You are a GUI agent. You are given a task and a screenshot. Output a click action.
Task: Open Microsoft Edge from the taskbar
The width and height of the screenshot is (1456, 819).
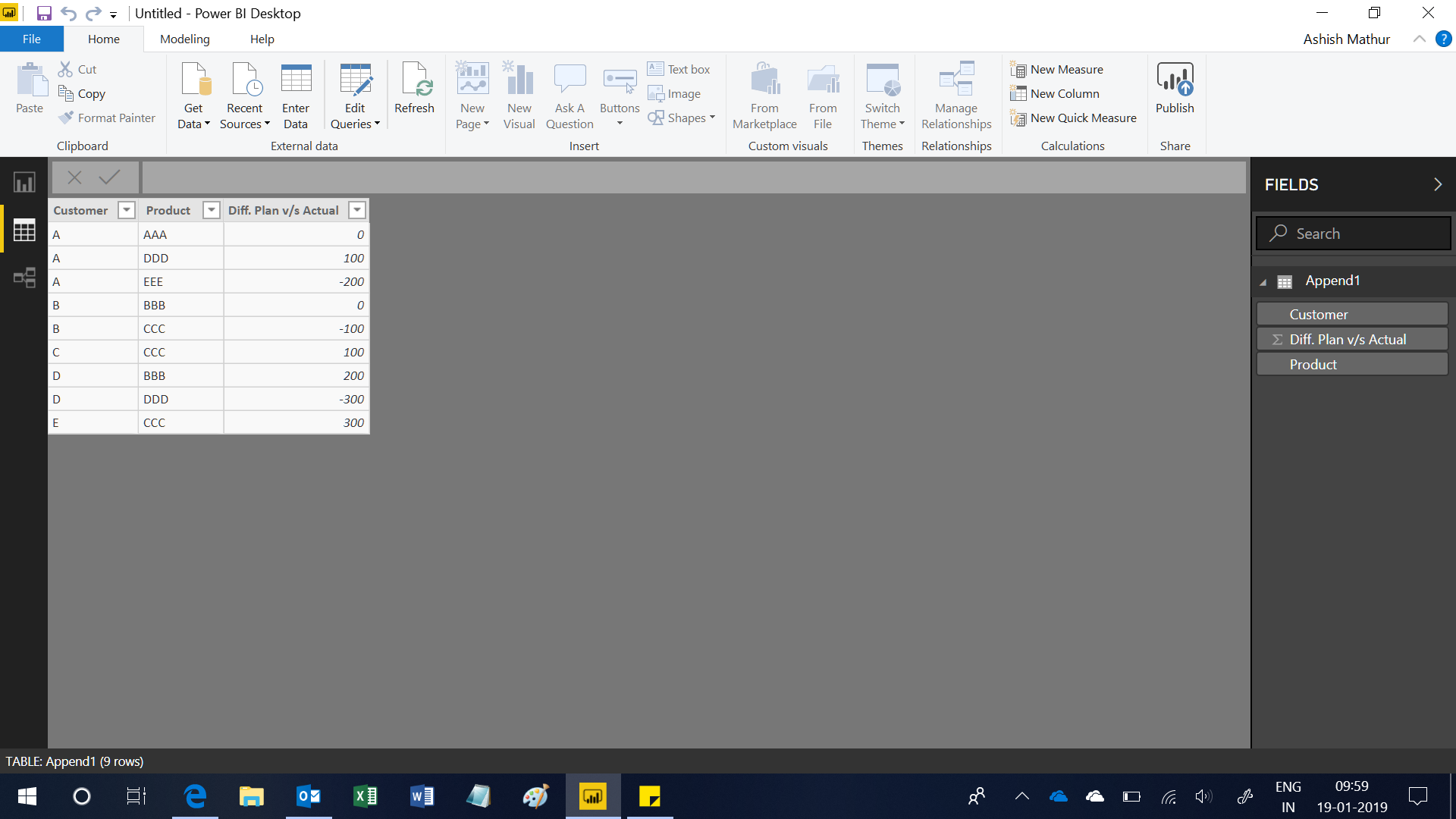point(195,796)
